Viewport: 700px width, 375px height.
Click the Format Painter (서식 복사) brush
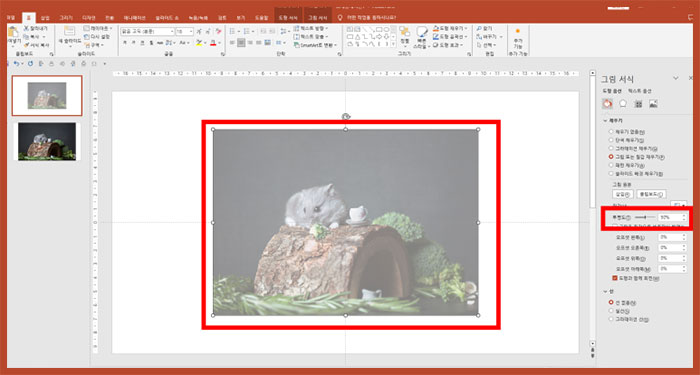click(37, 45)
